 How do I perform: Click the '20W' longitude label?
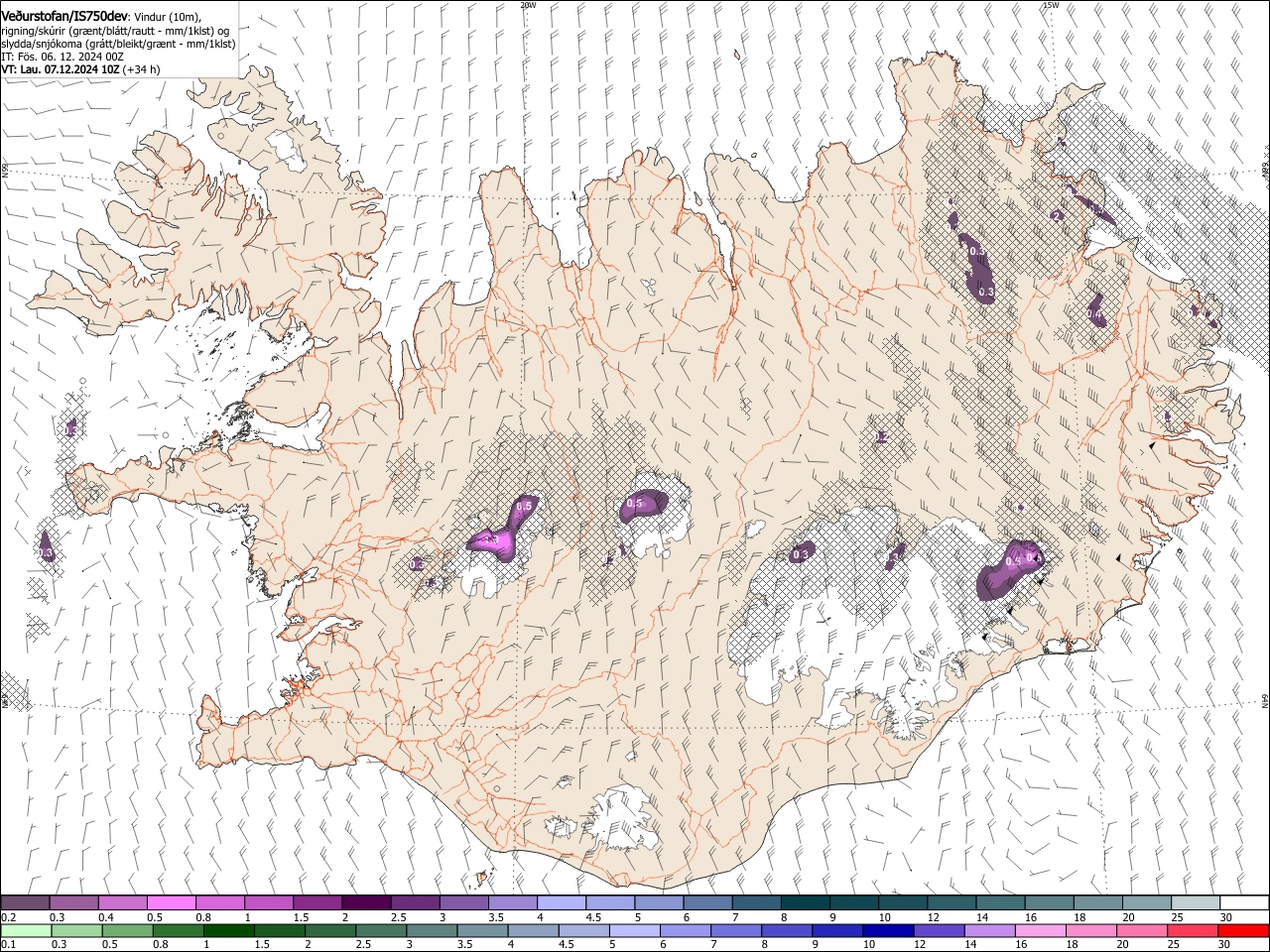[528, 5]
